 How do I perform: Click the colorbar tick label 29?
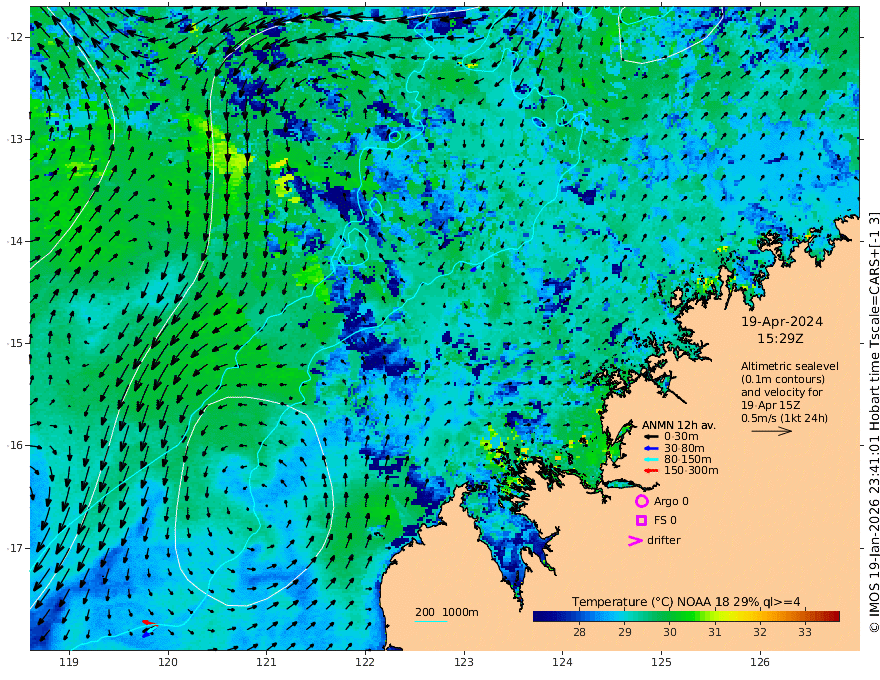coord(625,632)
